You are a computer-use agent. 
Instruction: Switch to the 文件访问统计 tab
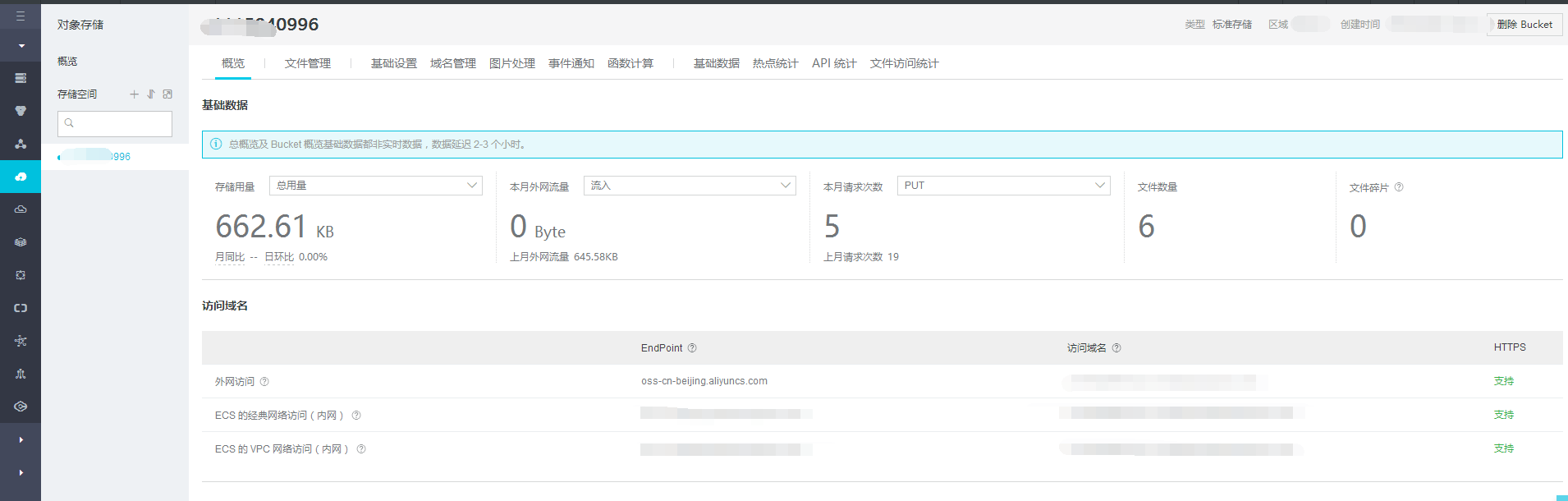905,63
